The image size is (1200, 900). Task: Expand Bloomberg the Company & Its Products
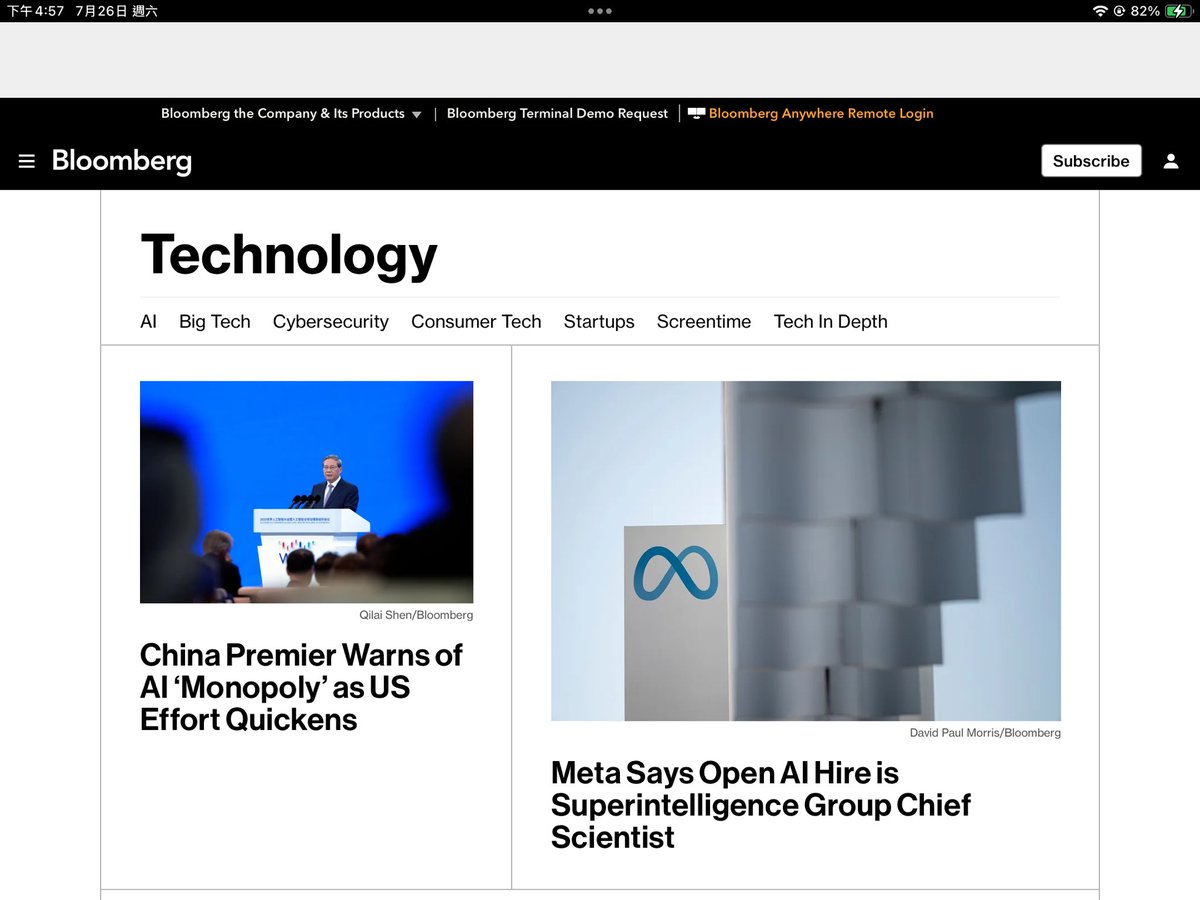click(291, 114)
